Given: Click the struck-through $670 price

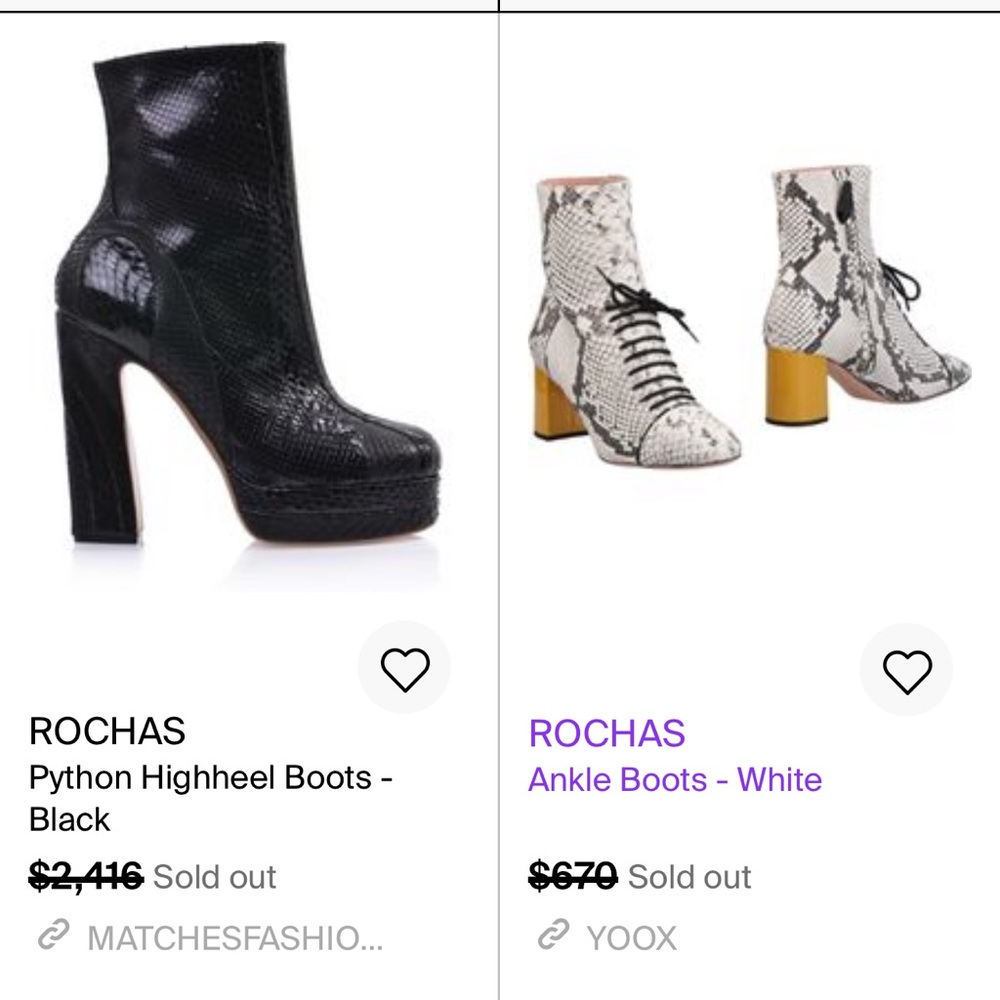Looking at the screenshot, I should point(573,877).
